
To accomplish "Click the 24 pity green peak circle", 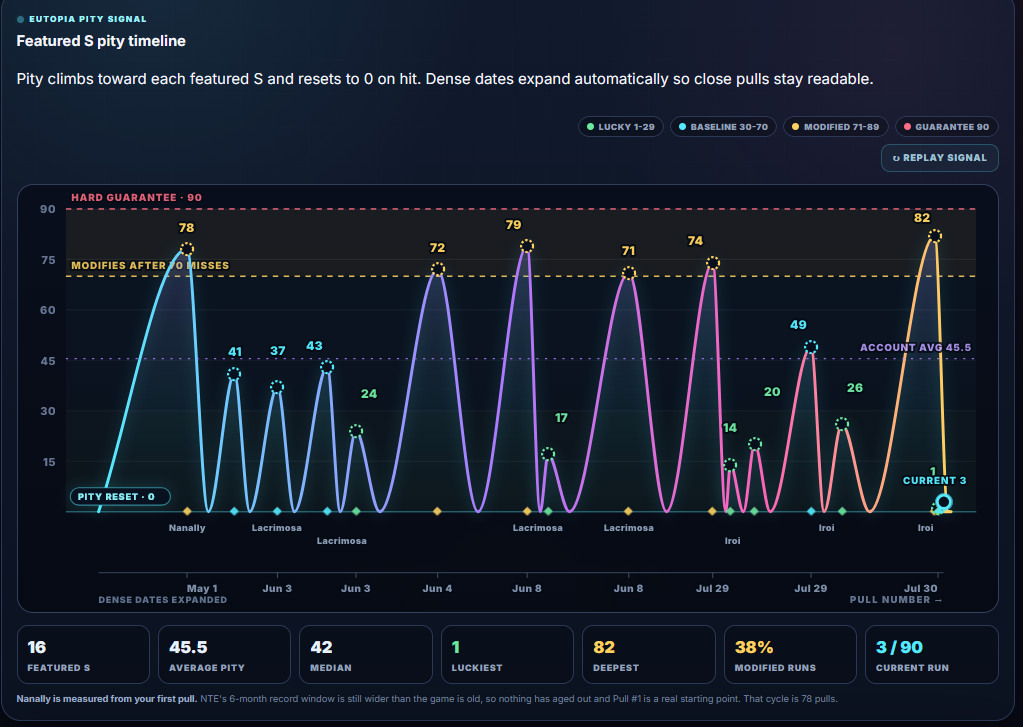I will tap(356, 431).
